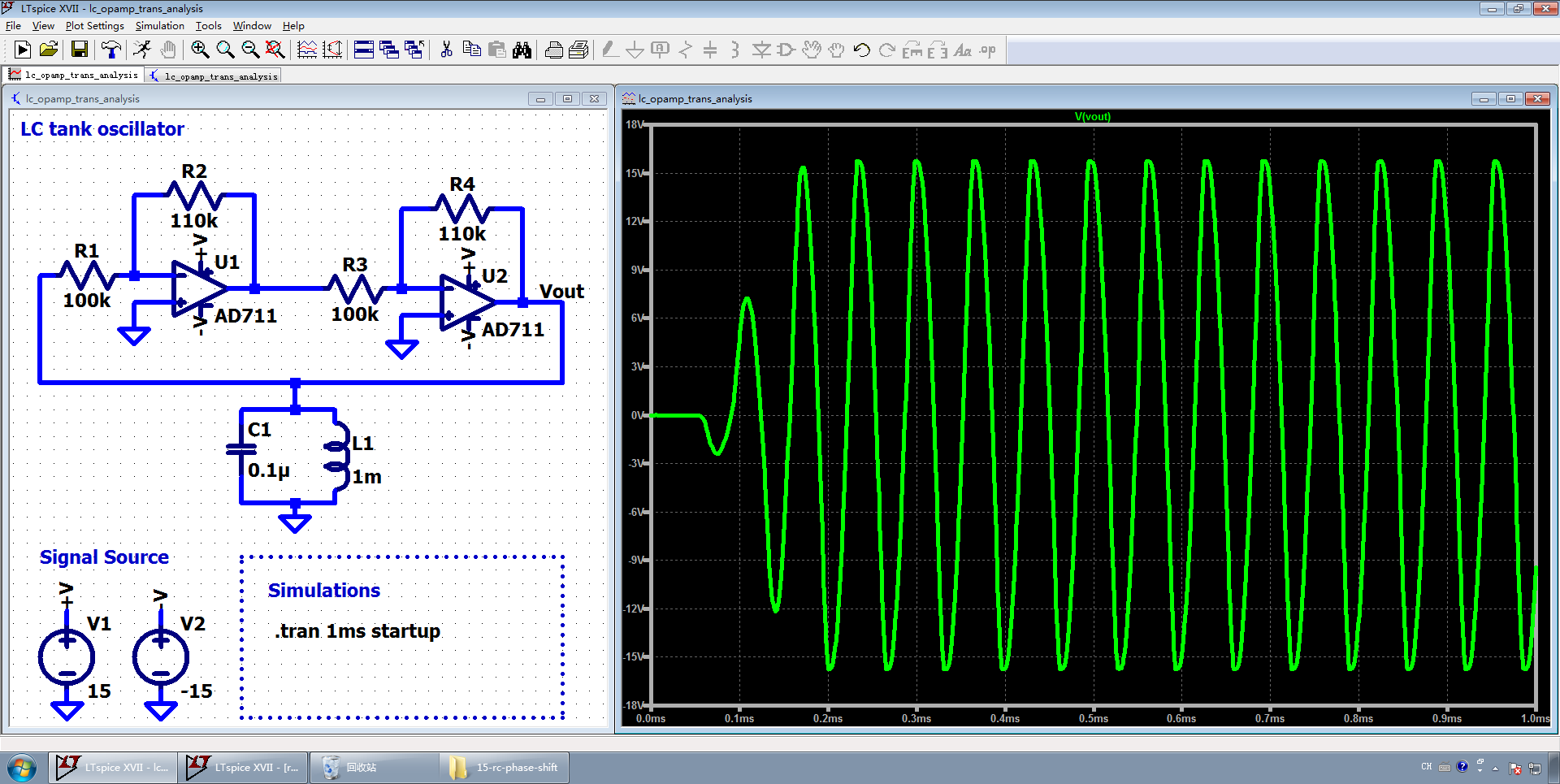1560x784 pixels.
Task: Open the Simulation menu
Action: tap(159, 26)
